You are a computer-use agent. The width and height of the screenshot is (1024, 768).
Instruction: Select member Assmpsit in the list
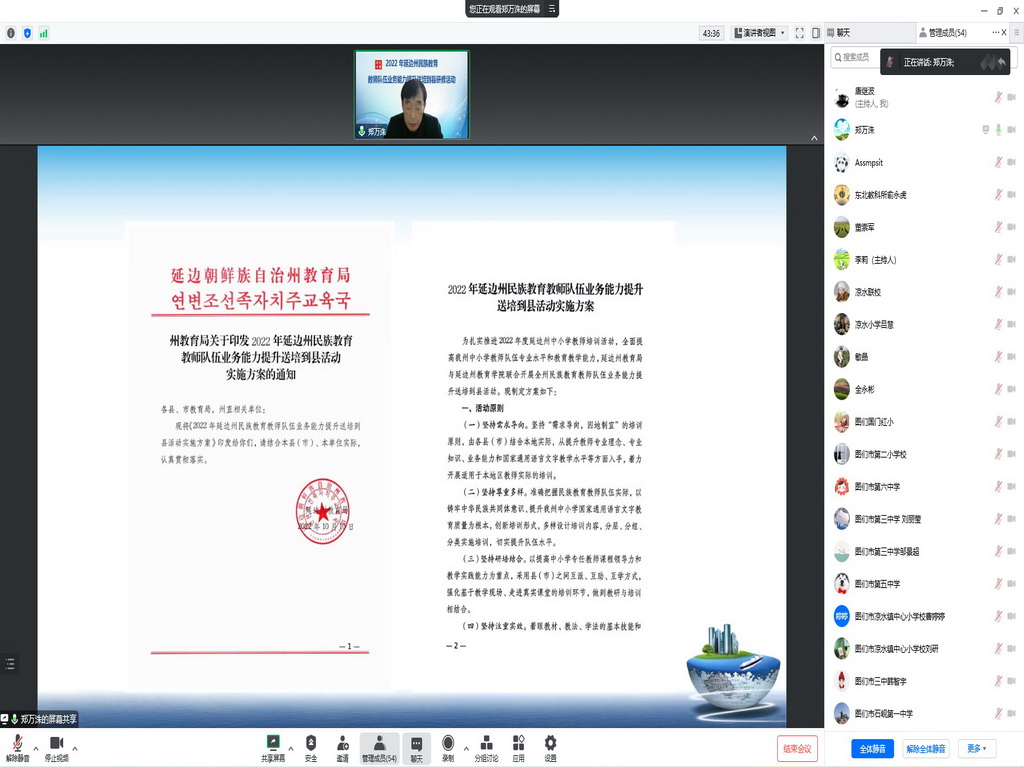[x=924, y=162]
